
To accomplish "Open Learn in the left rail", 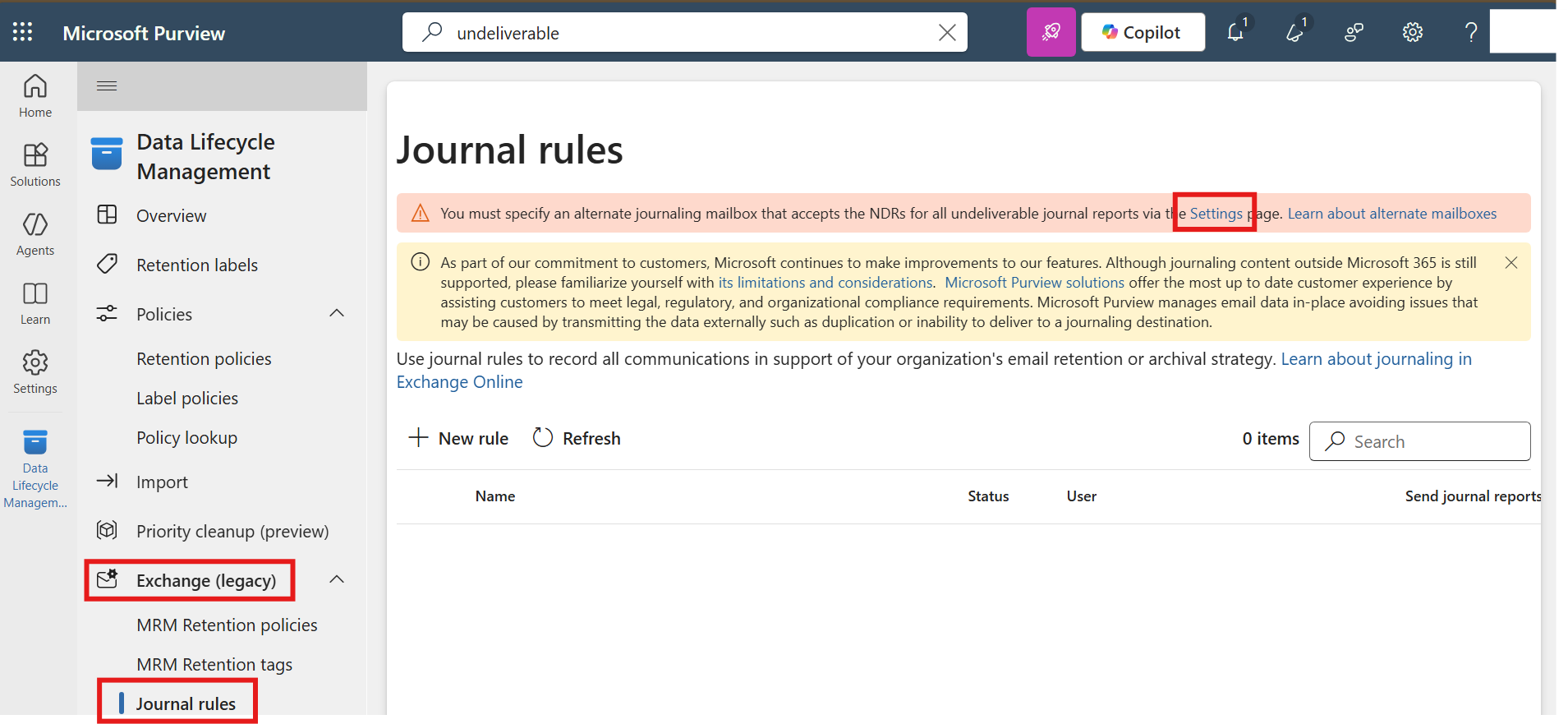I will [x=35, y=303].
